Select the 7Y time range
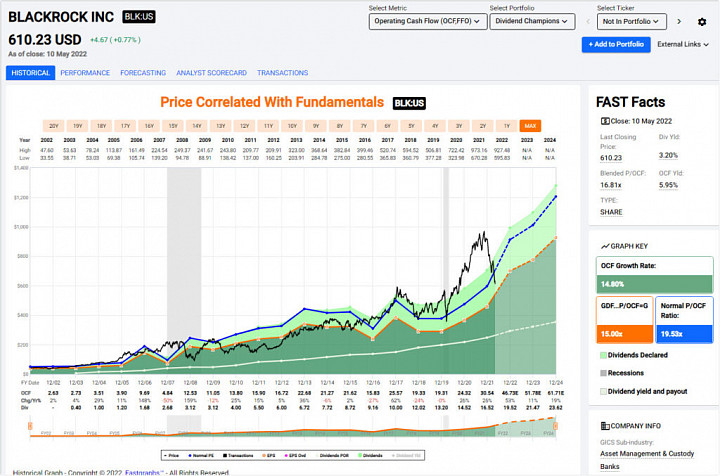Viewport: 720px width, 476px height. [364, 126]
